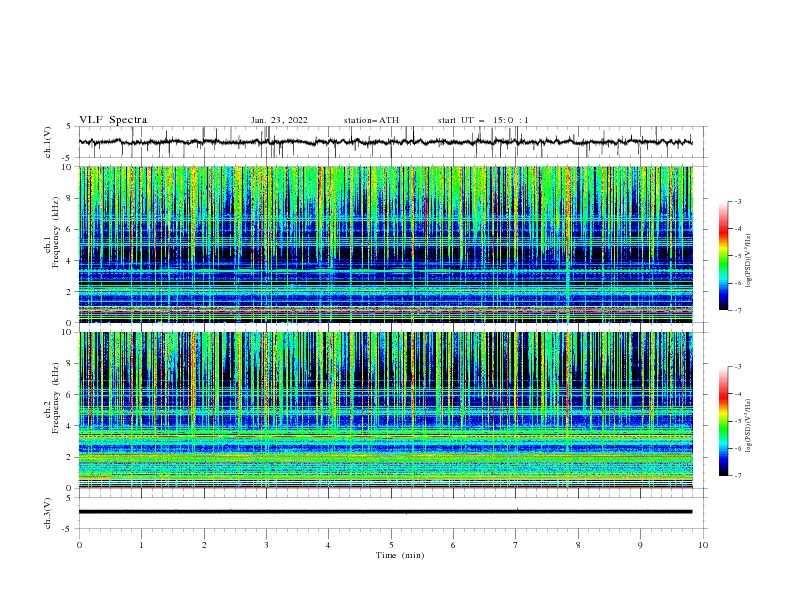Click the "start UT = 15:0 :1" text
Viewport: 792px width, 612px height.
pos(483,120)
